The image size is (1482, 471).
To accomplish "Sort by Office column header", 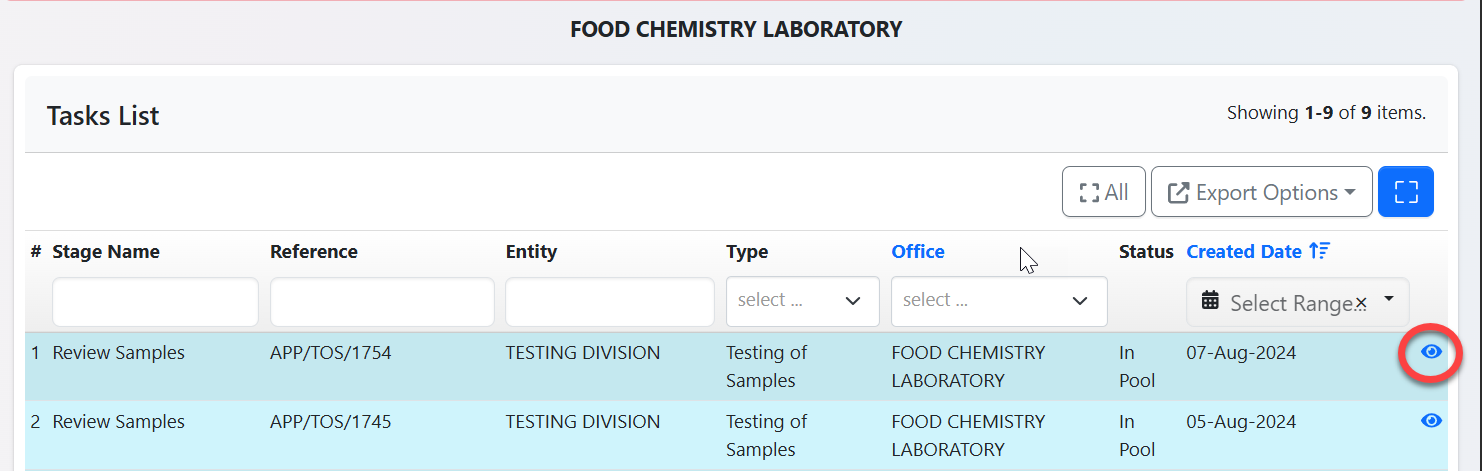I will 917,252.
